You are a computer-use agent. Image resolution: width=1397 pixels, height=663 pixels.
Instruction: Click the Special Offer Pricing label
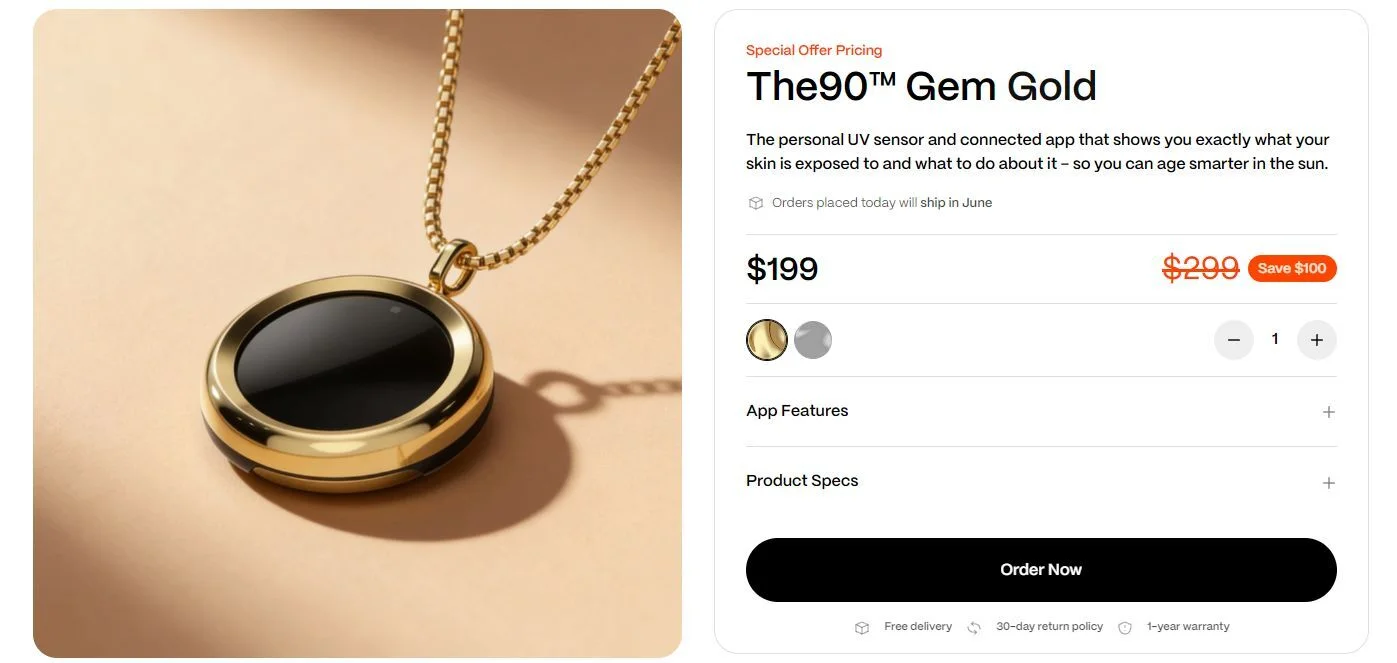814,50
